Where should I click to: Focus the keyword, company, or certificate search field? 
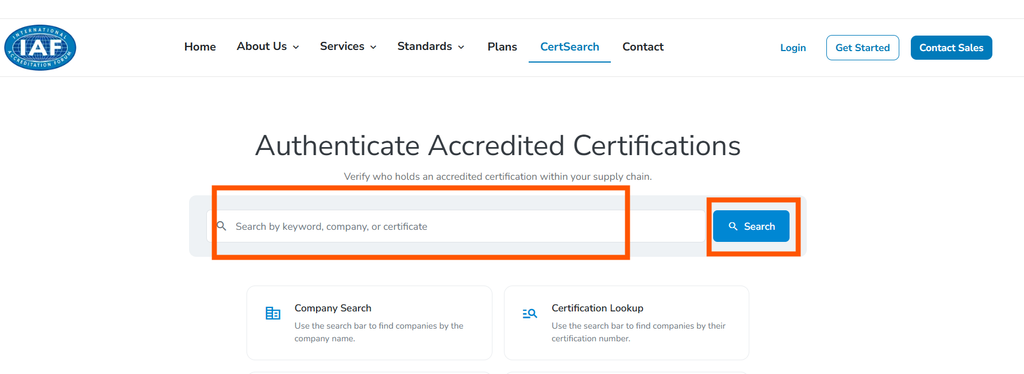[456, 226]
